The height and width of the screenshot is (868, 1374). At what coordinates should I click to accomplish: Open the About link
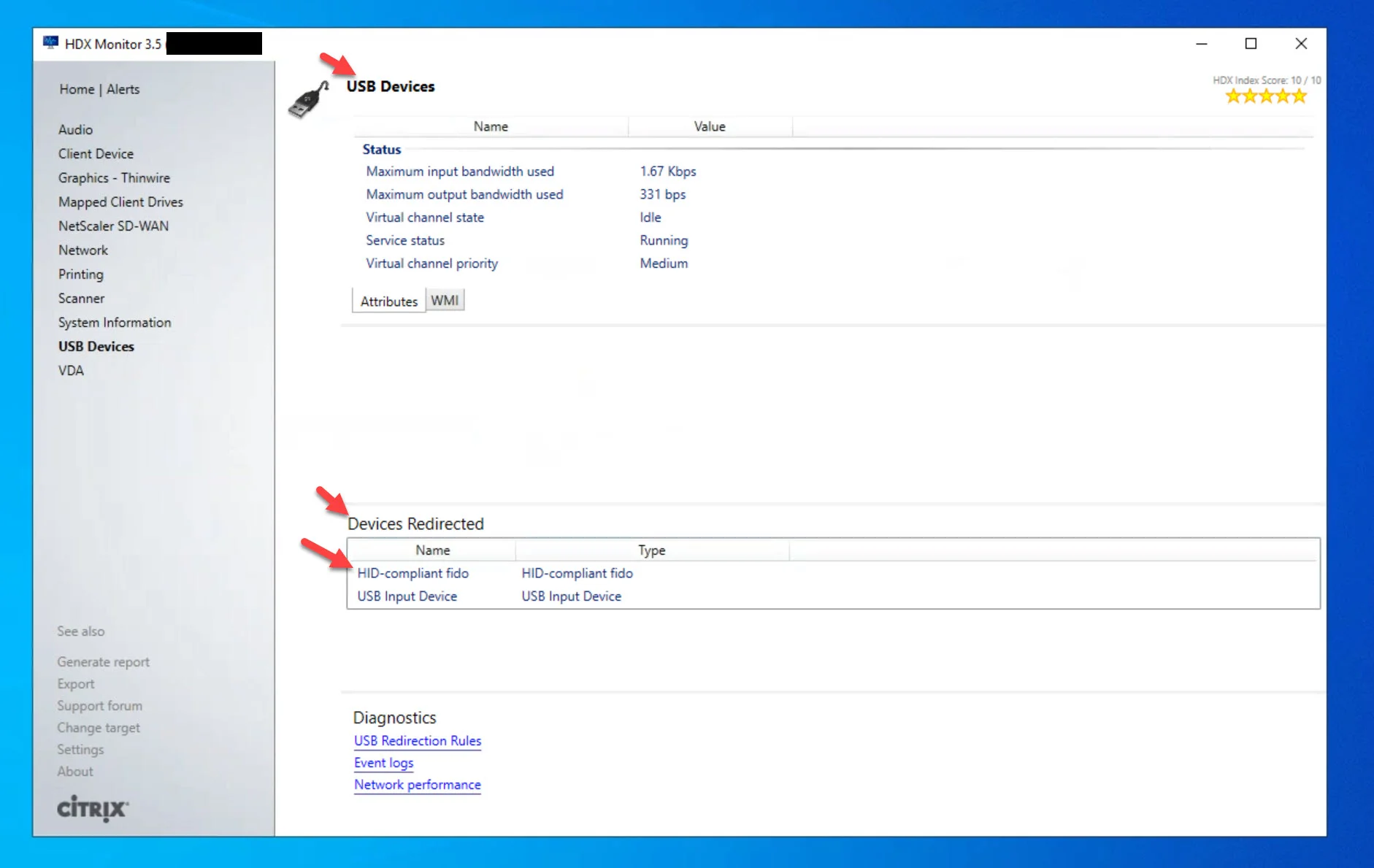point(75,771)
